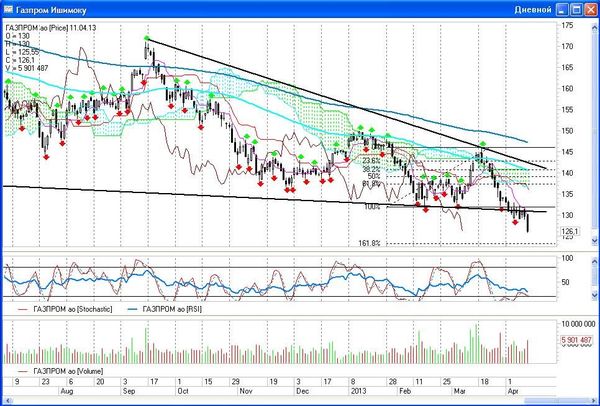Click the volume value label 5 901 487 on axis
600x406 pixels.
pyautogui.click(x=576, y=340)
